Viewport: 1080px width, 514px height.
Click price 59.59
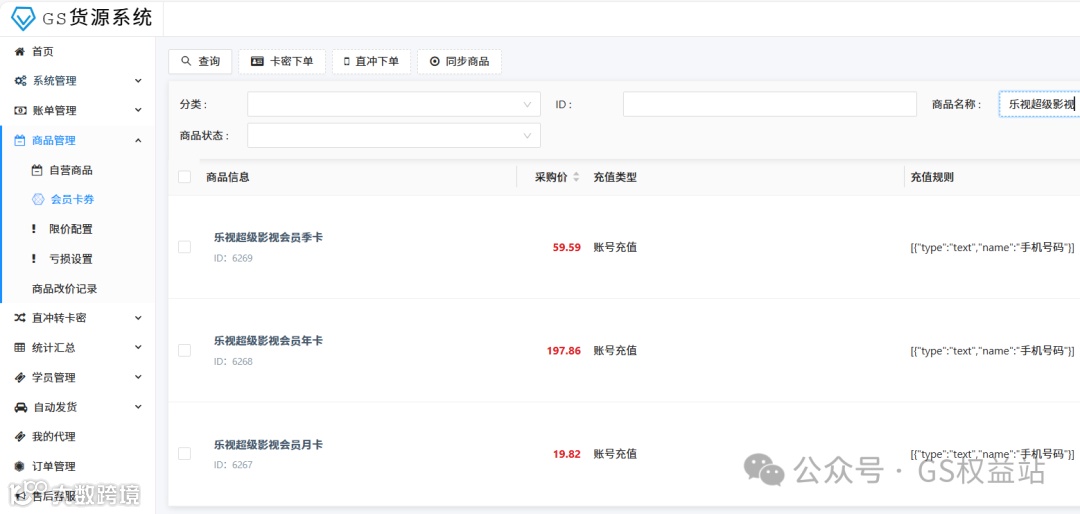(566, 247)
